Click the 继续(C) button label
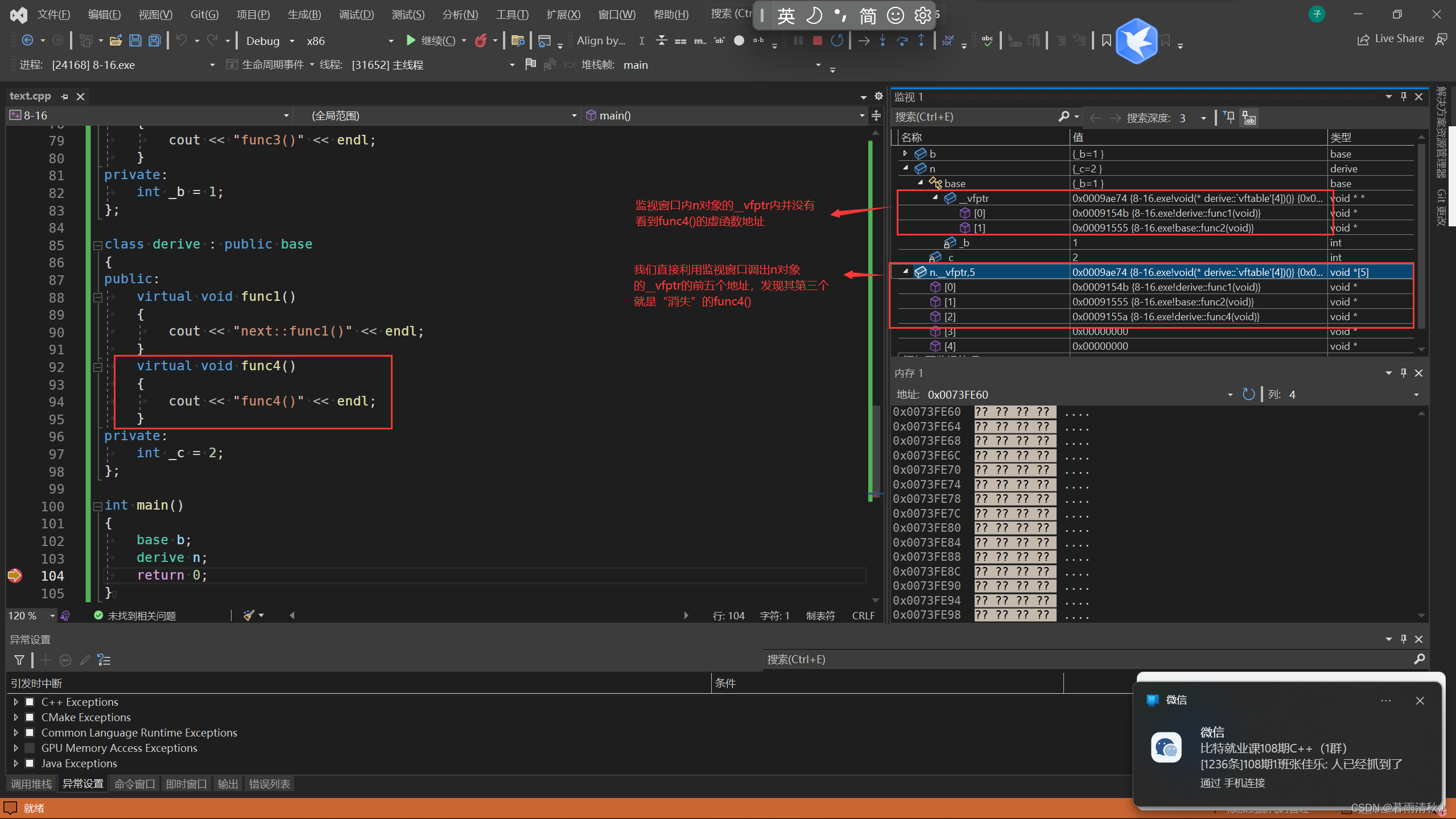The image size is (1456, 819). pos(438,41)
